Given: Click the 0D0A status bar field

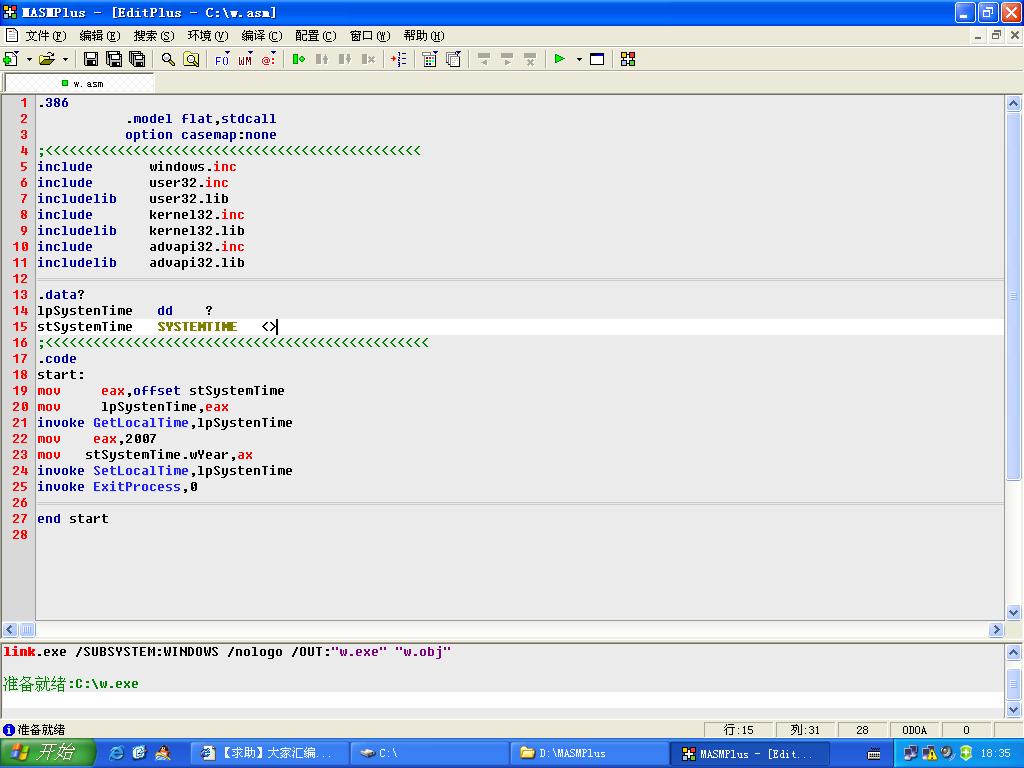Looking at the screenshot, I should [914, 729].
